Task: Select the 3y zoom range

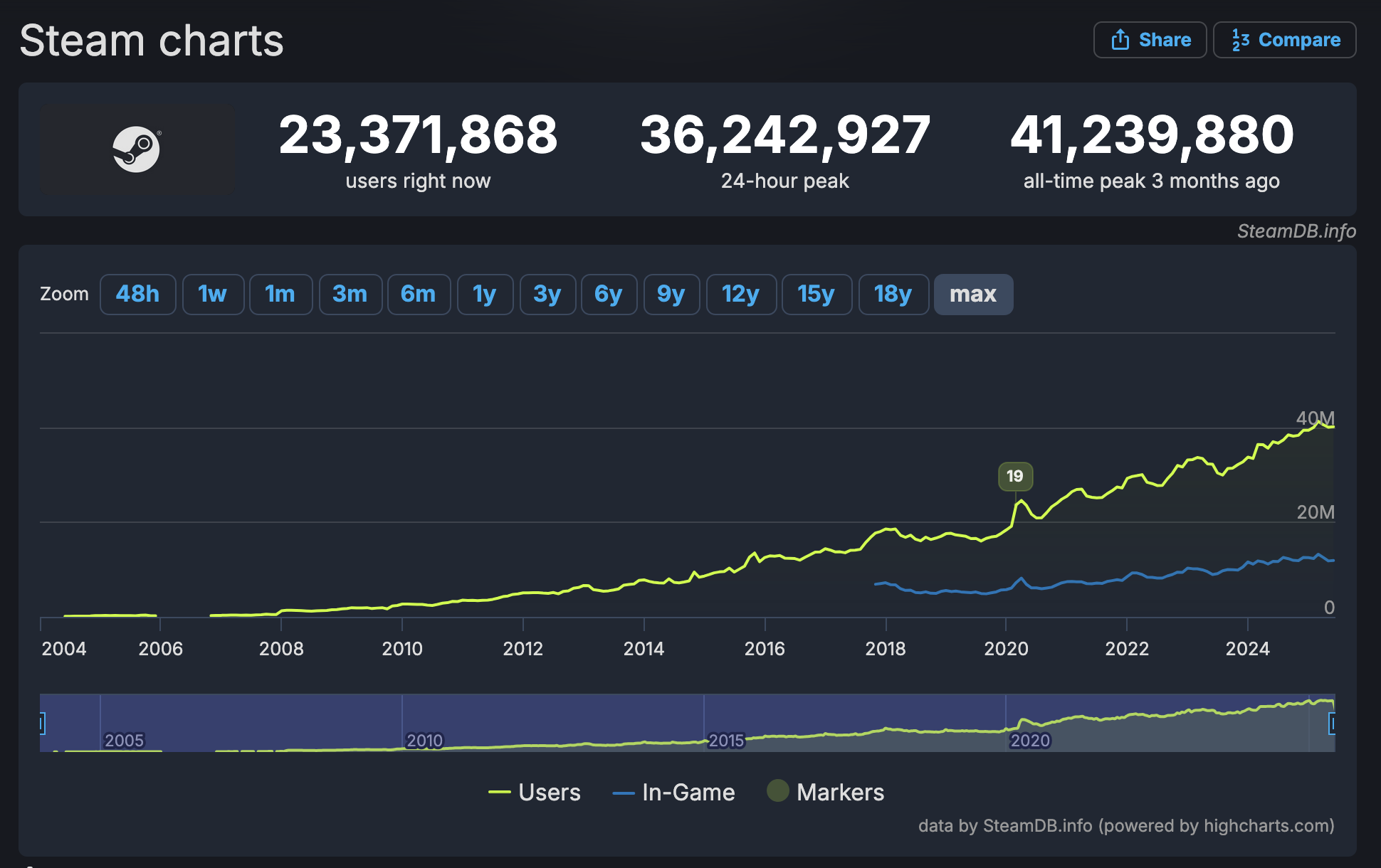Action: [547, 294]
